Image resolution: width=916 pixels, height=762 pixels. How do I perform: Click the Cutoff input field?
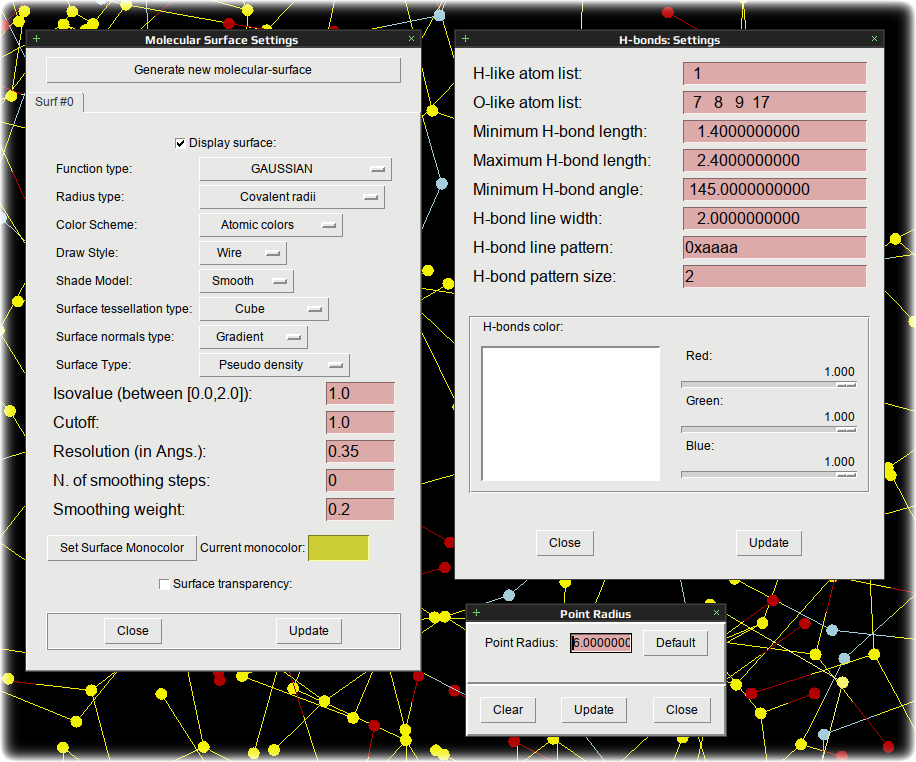[360, 423]
